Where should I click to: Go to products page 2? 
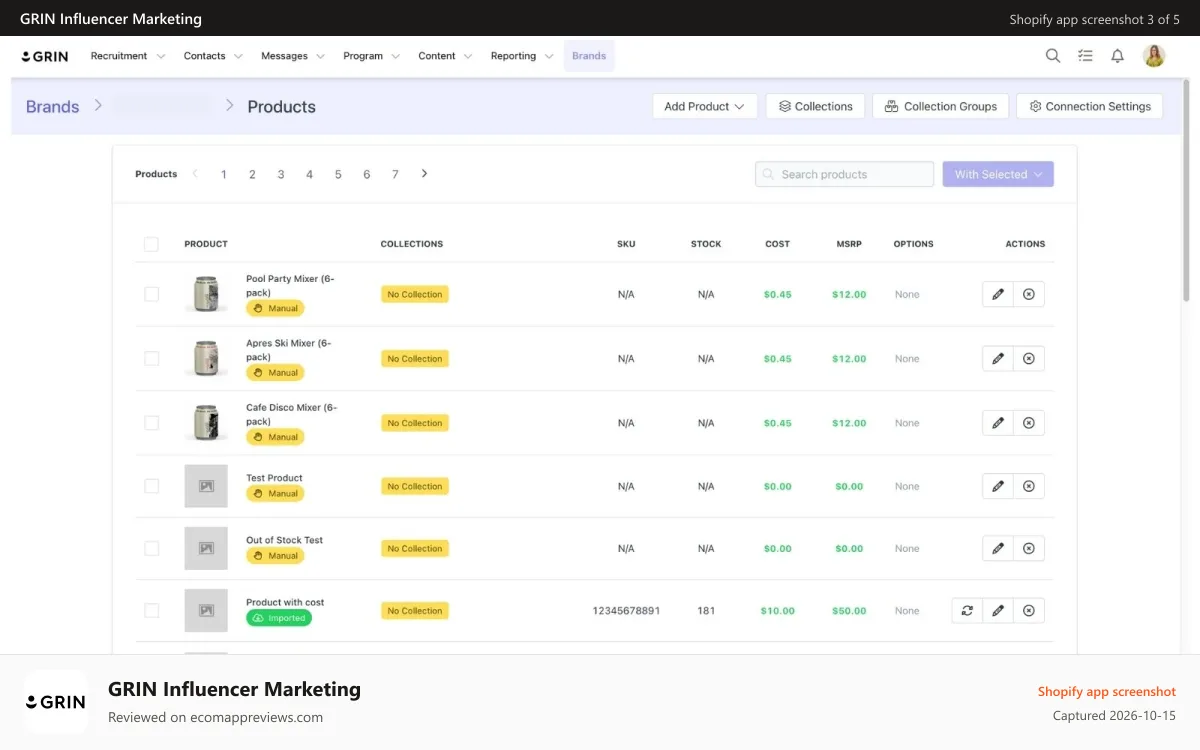click(252, 174)
